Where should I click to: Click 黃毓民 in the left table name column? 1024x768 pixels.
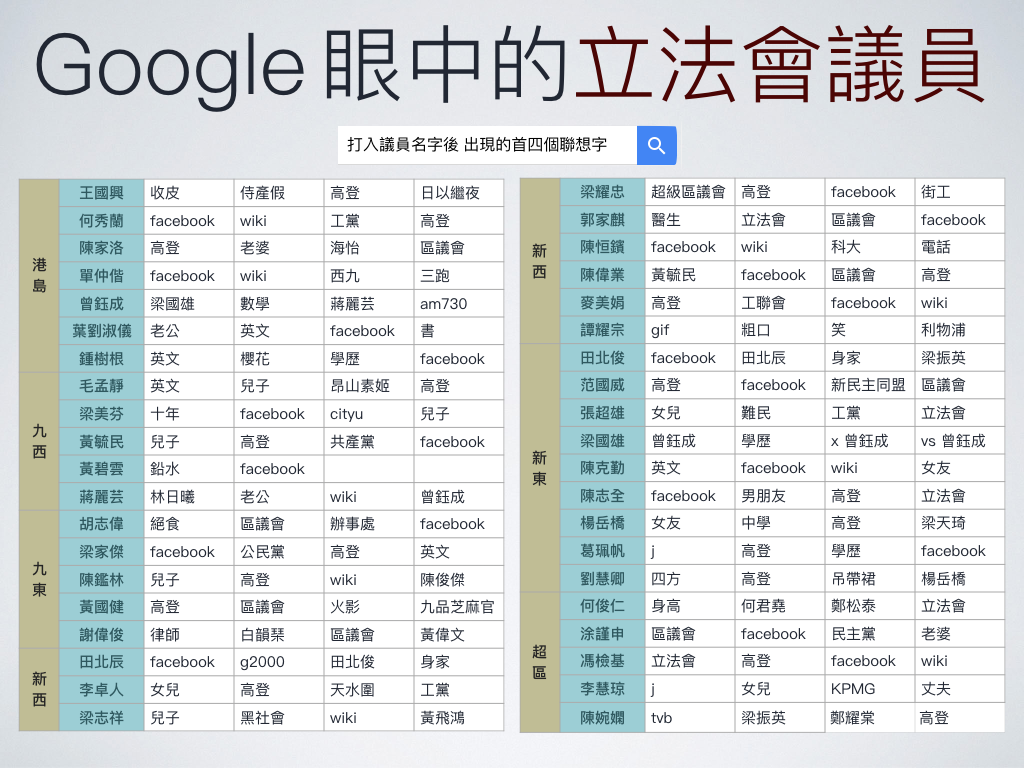(x=101, y=441)
